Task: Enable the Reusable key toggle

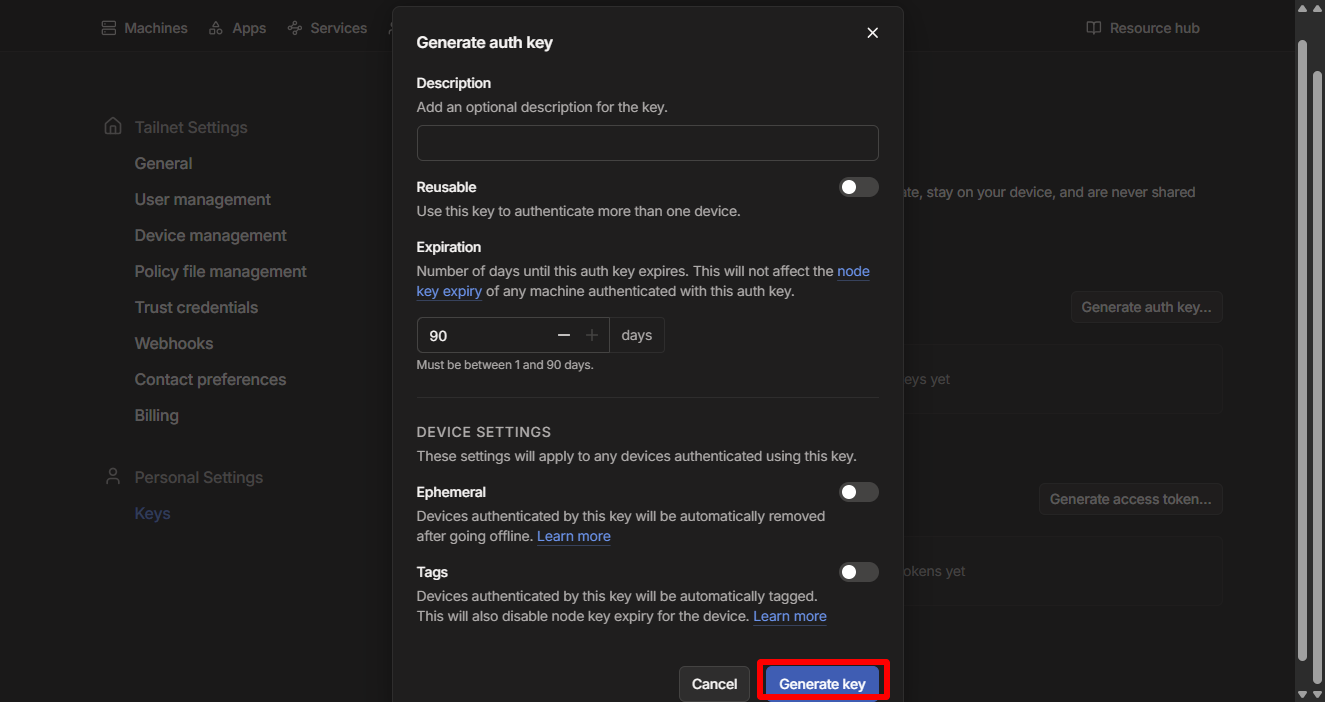Action: pos(858,187)
